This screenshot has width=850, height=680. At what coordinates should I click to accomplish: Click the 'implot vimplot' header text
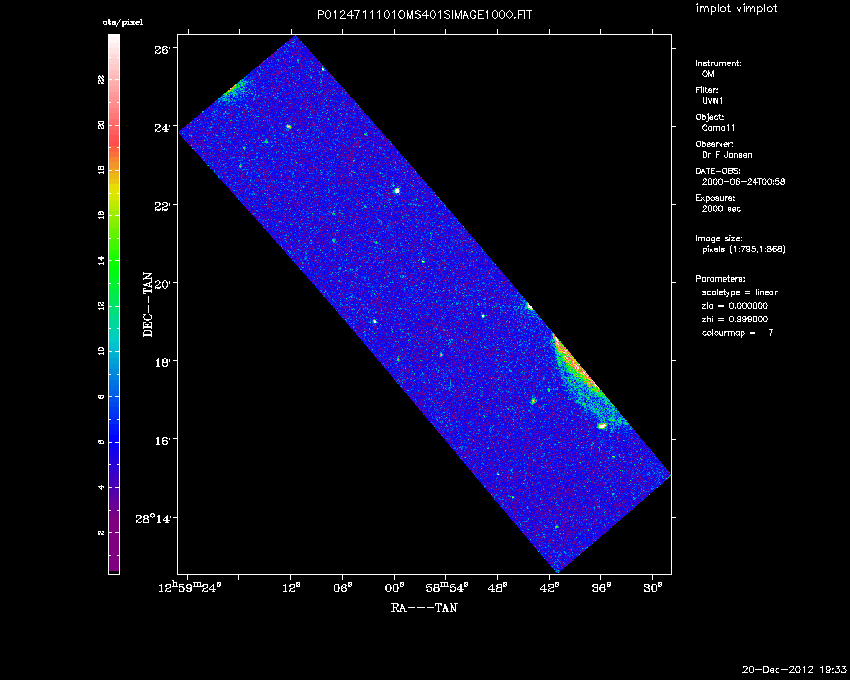pos(736,9)
